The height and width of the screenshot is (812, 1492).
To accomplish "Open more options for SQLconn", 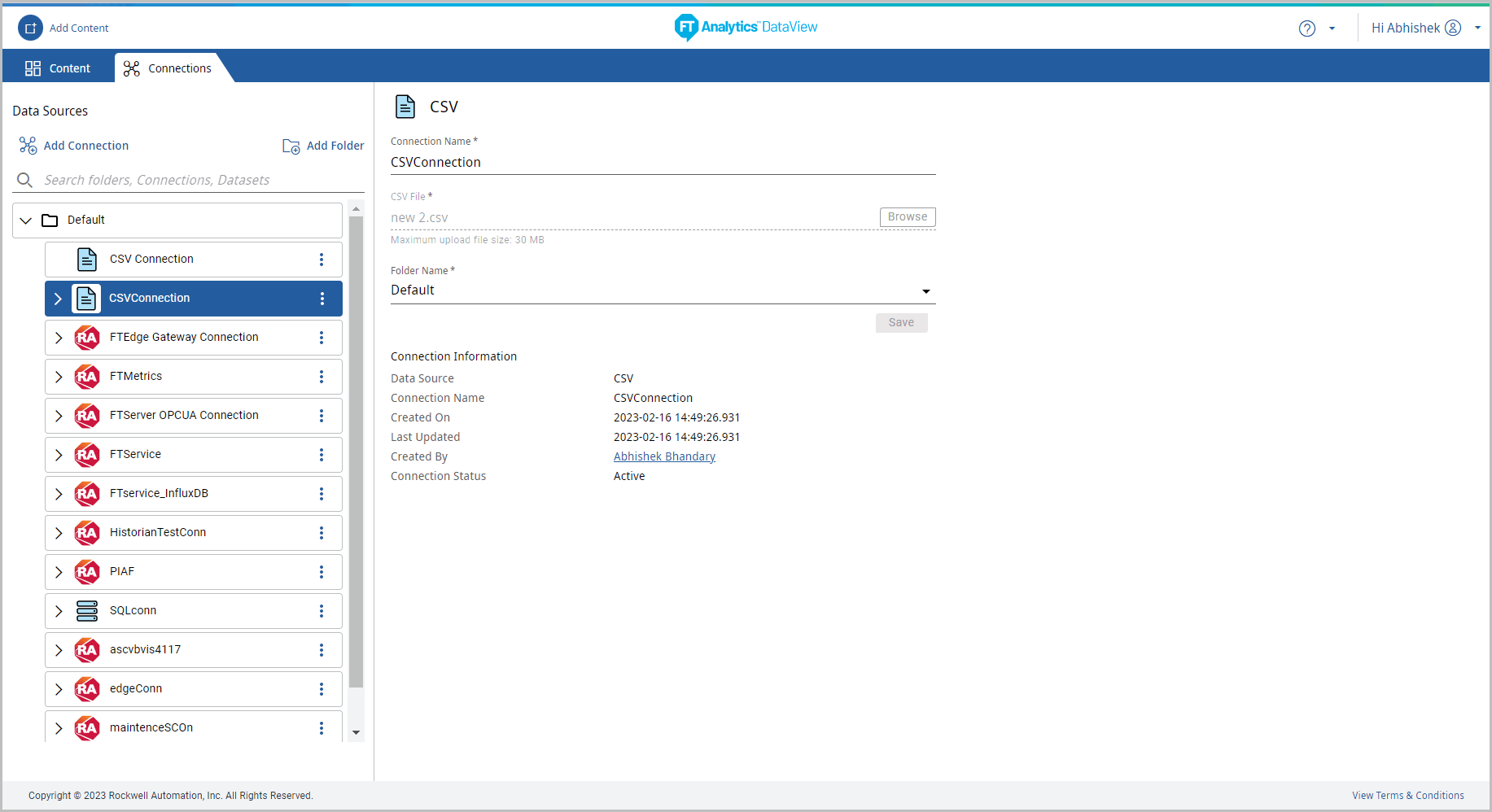I will tap(322, 611).
